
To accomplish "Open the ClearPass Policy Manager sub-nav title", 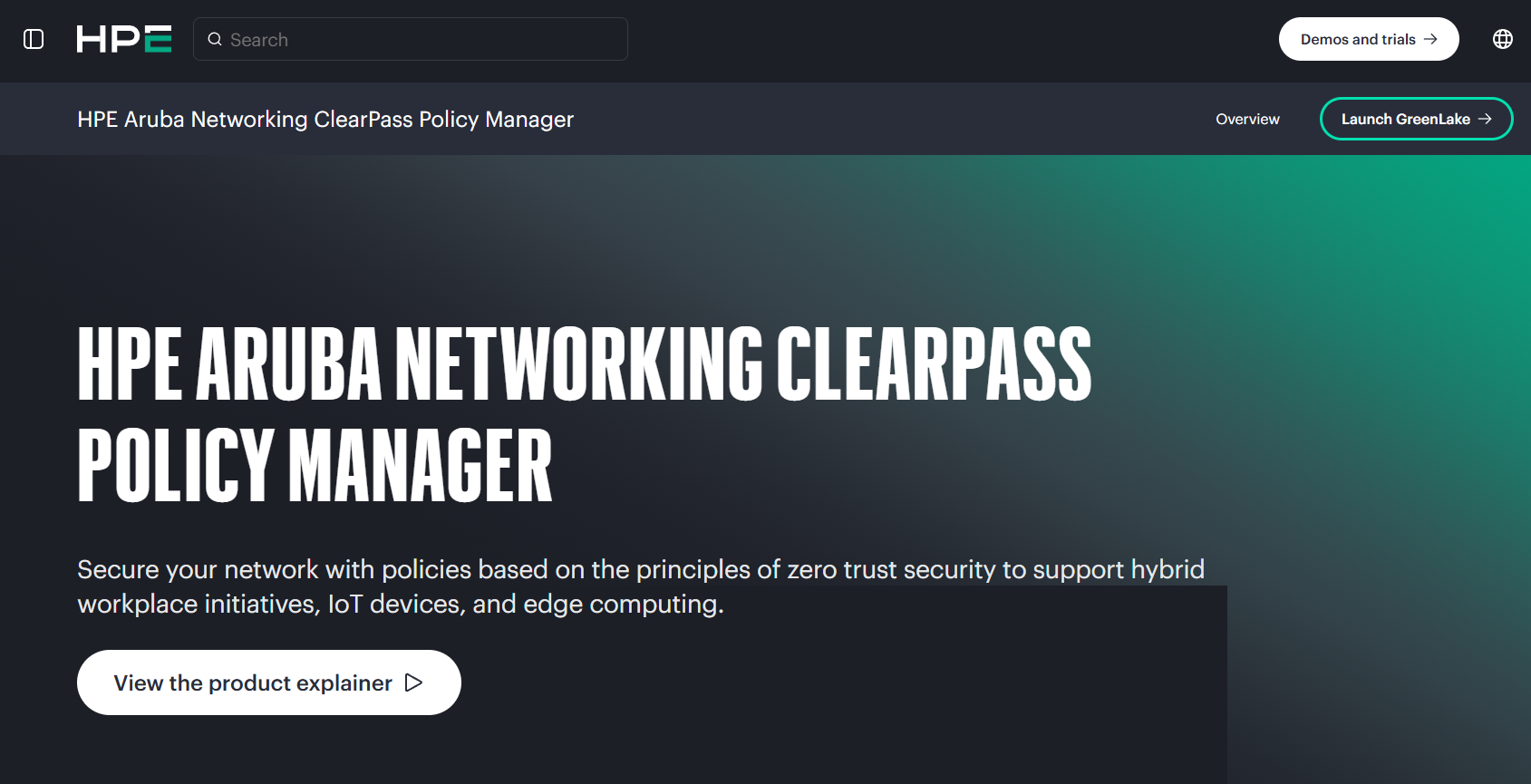I will point(325,120).
